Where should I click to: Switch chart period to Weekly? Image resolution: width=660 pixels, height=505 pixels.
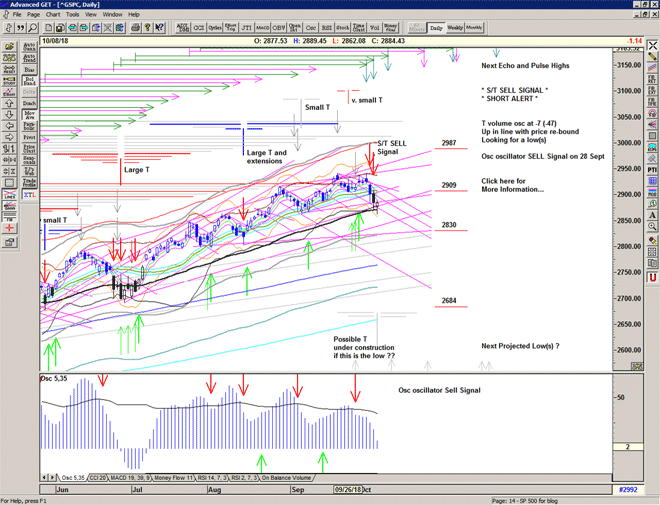[454, 28]
